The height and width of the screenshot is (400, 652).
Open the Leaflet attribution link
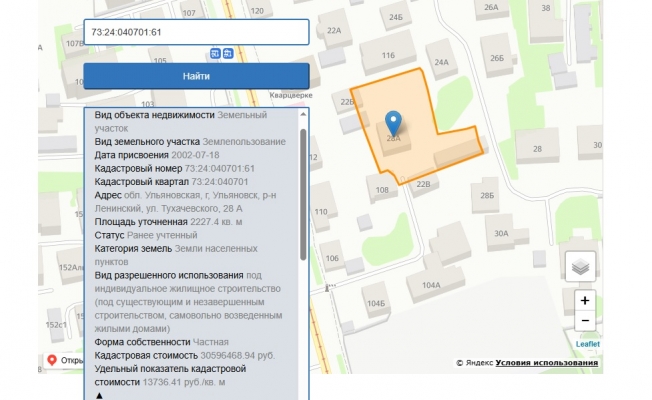click(587, 343)
